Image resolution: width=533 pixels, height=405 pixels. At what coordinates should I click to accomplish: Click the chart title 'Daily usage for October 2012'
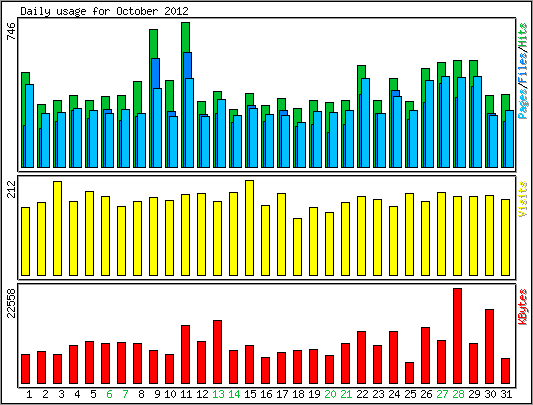[x=104, y=11]
